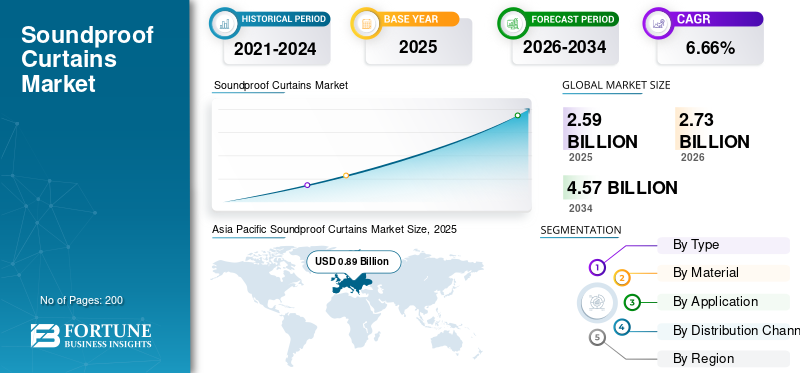Click the Forecast Period chart icon

[512, 23]
